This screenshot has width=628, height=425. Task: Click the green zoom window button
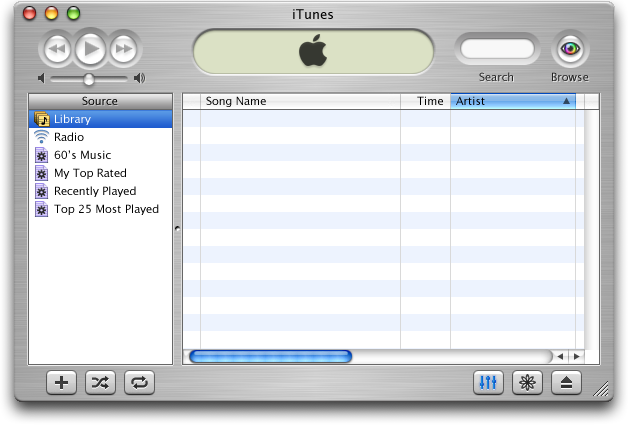pyautogui.click(x=73, y=13)
